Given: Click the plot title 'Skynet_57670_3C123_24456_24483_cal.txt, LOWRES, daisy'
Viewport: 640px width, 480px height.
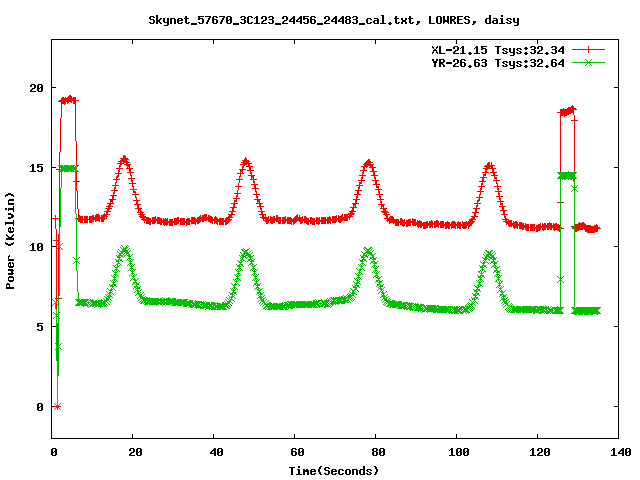Looking at the screenshot, I should [x=334, y=20].
